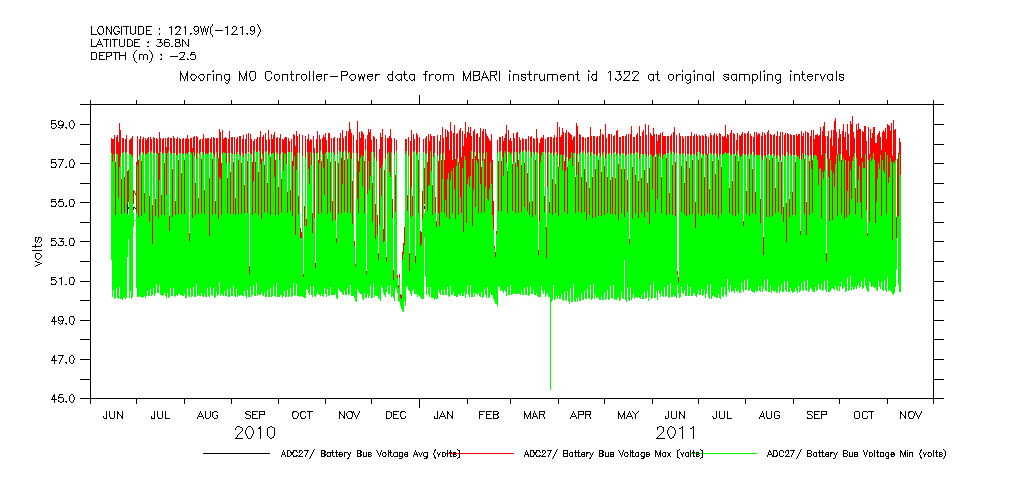Click the Battery Bus Voltage Avg legend entry
The width and height of the screenshot is (1009, 504).
[x=370, y=454]
